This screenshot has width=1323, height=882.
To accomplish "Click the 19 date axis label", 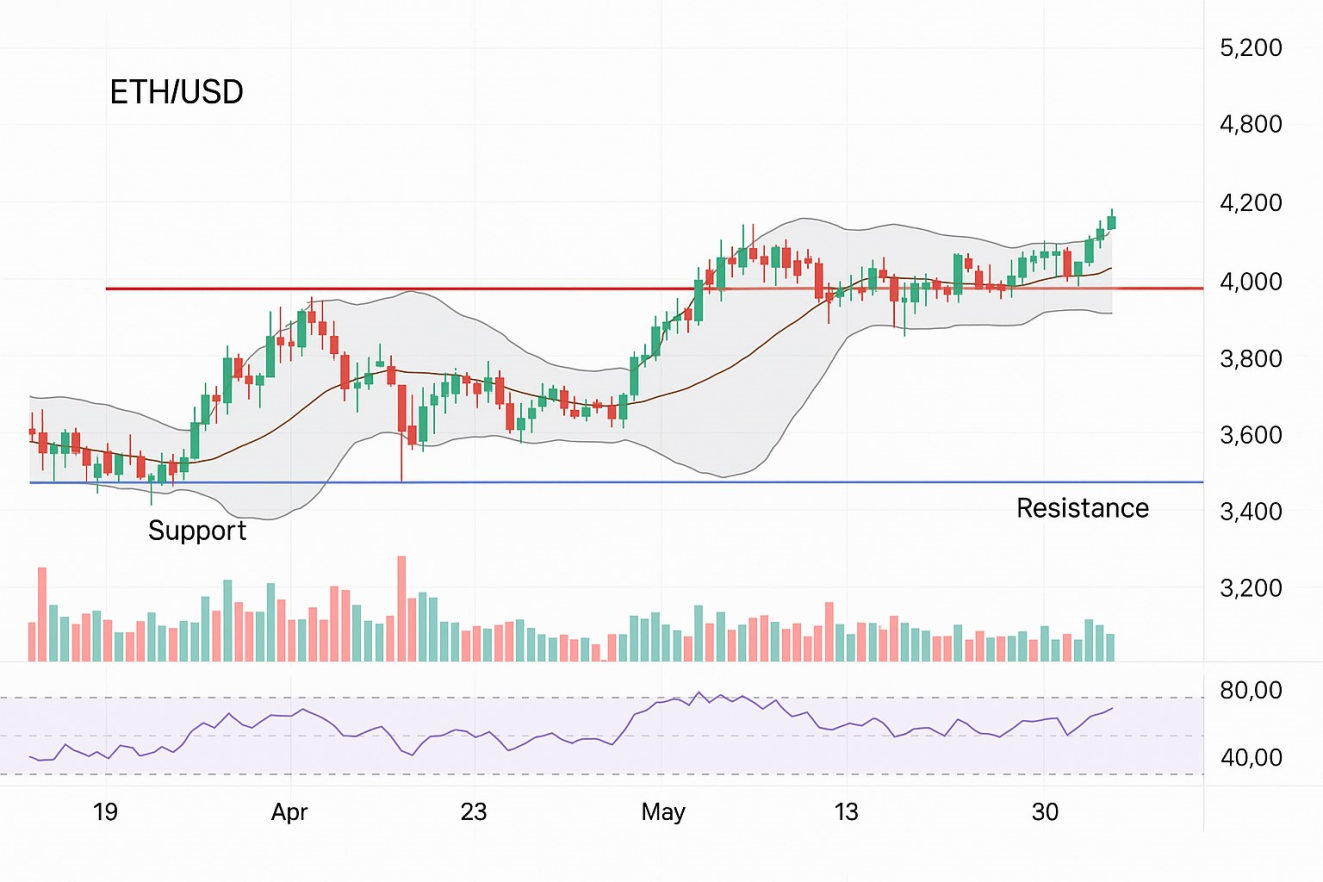I will point(105,812).
